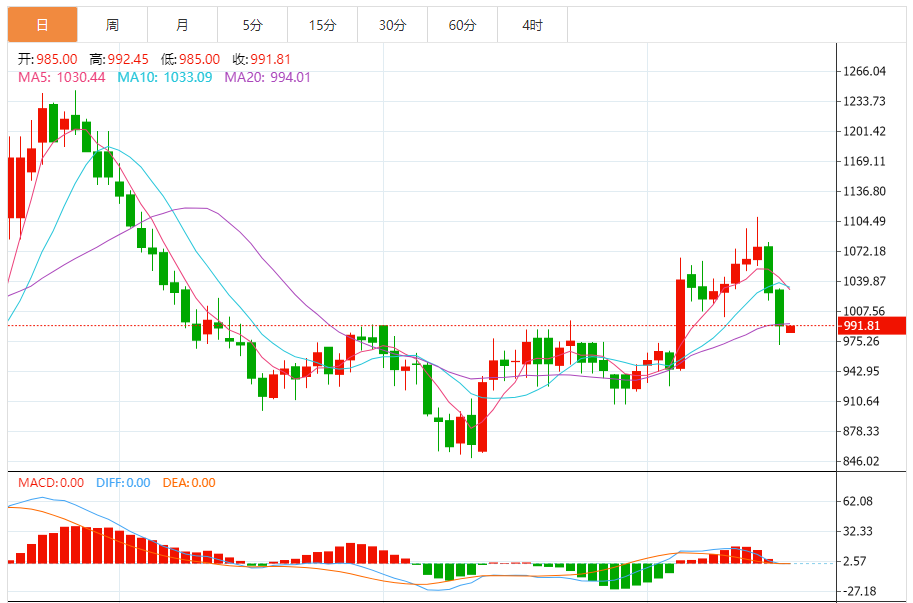Click the last small red candlestick

click(x=790, y=329)
